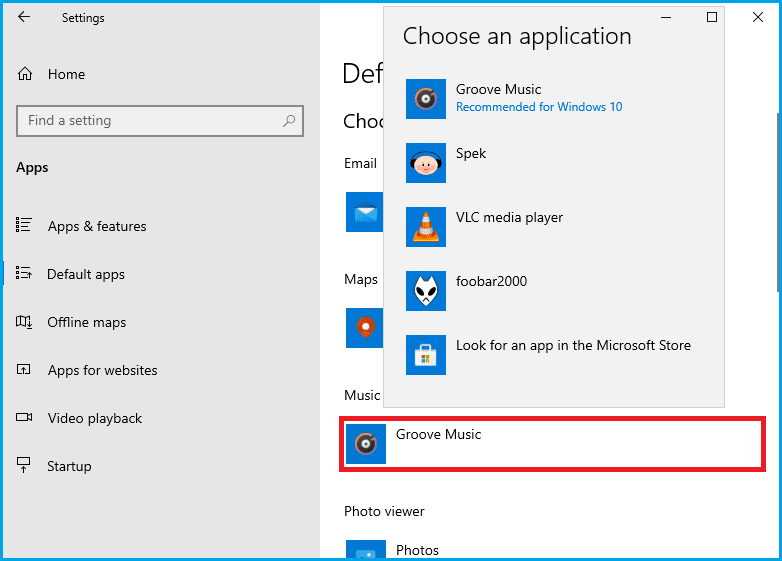This screenshot has width=782, height=561.
Task: Open Video playback settings page
Action: (x=95, y=418)
